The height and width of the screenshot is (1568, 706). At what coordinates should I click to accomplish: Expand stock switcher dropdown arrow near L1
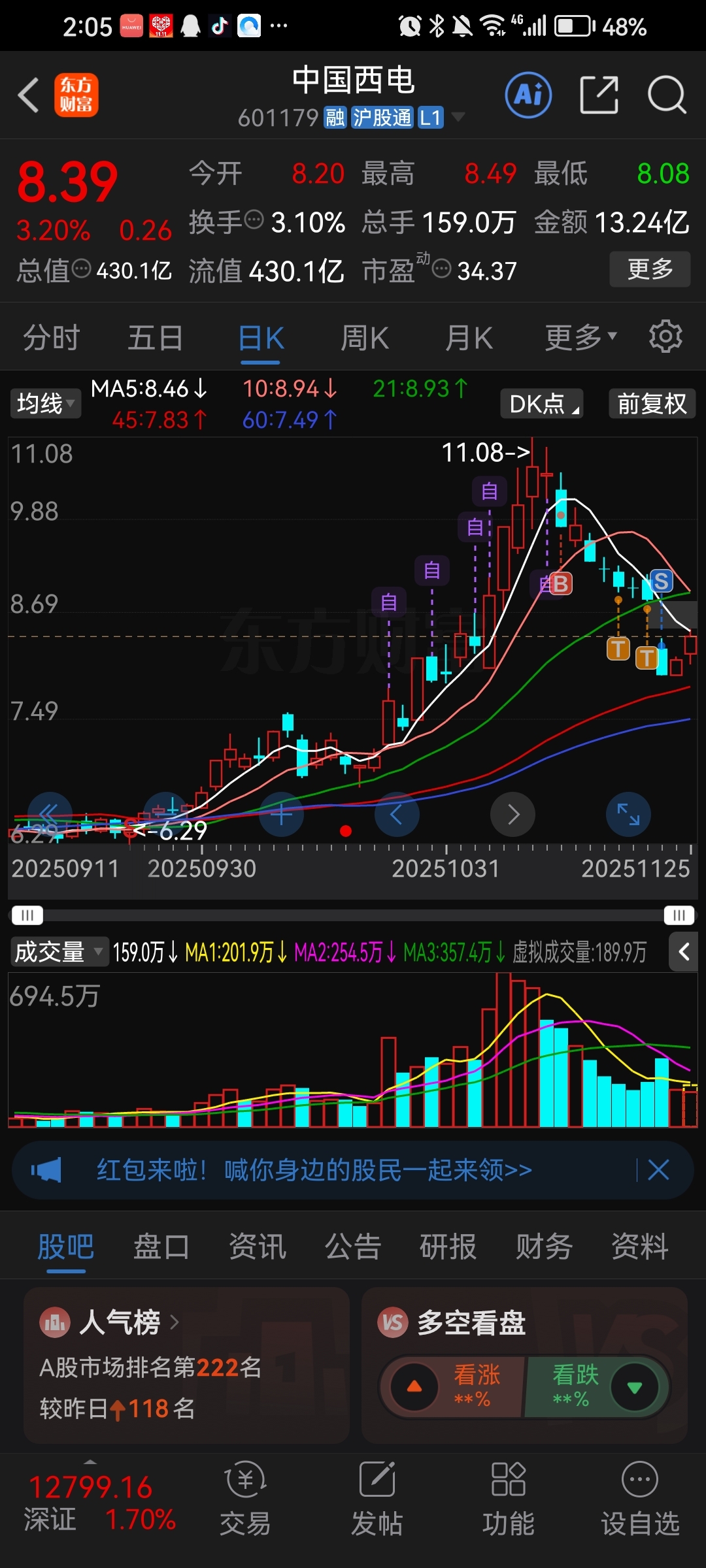click(x=458, y=118)
